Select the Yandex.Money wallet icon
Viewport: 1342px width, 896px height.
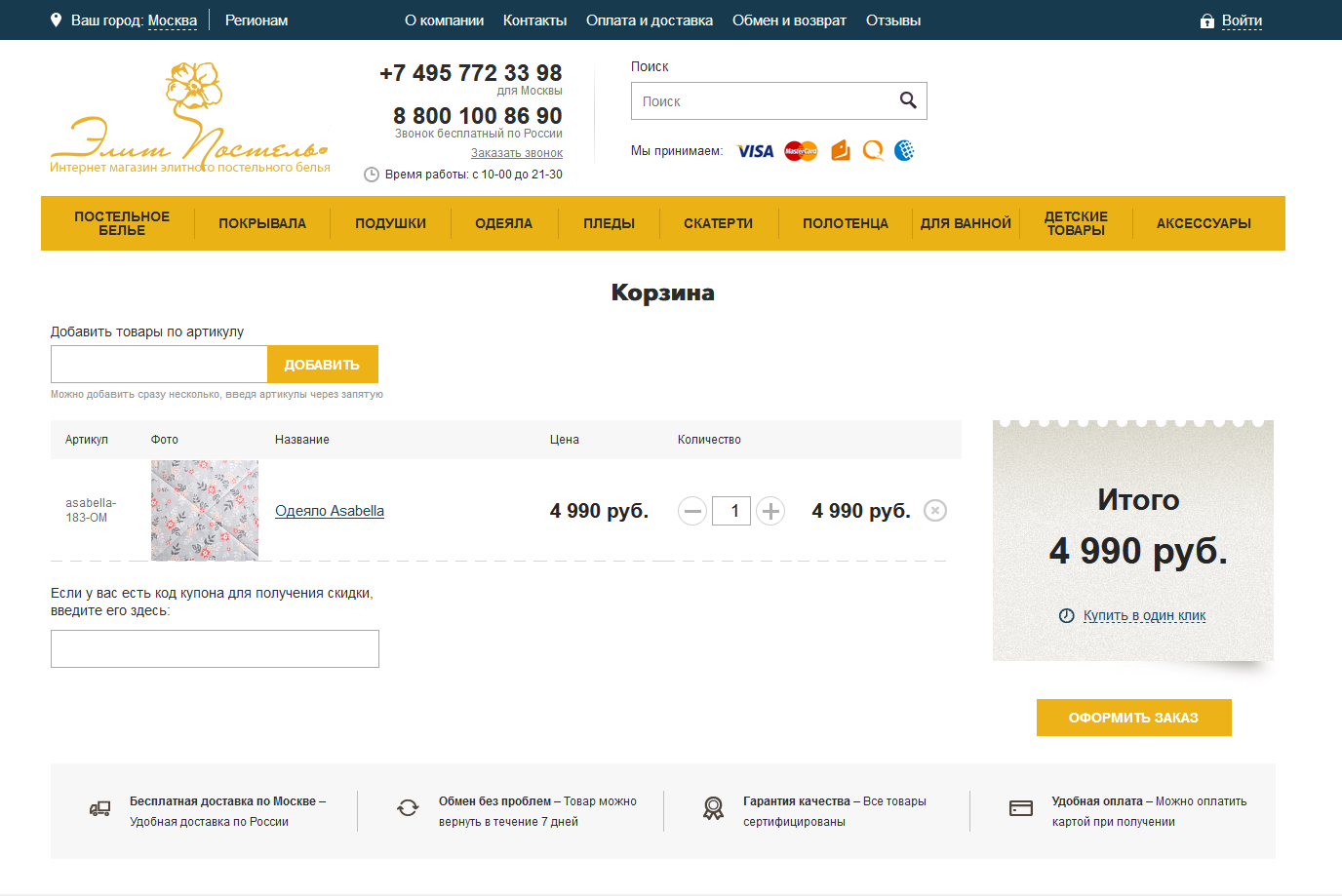tap(840, 150)
